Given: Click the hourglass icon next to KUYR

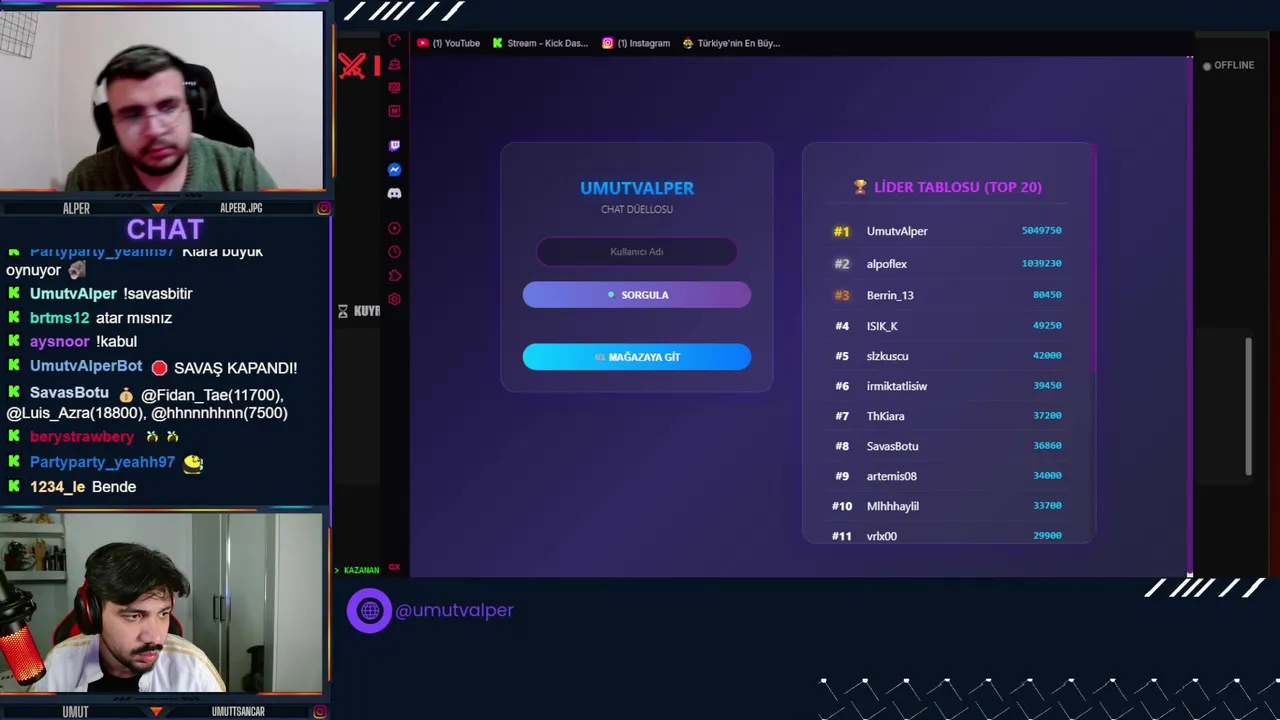Looking at the screenshot, I should click(343, 311).
